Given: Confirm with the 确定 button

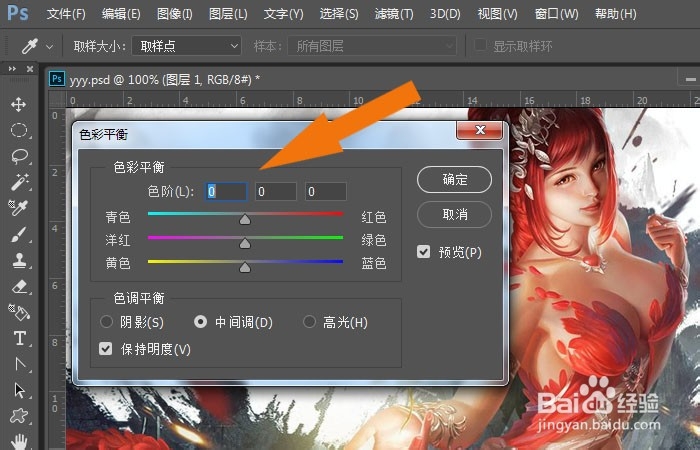Looking at the screenshot, I should coord(454,179).
